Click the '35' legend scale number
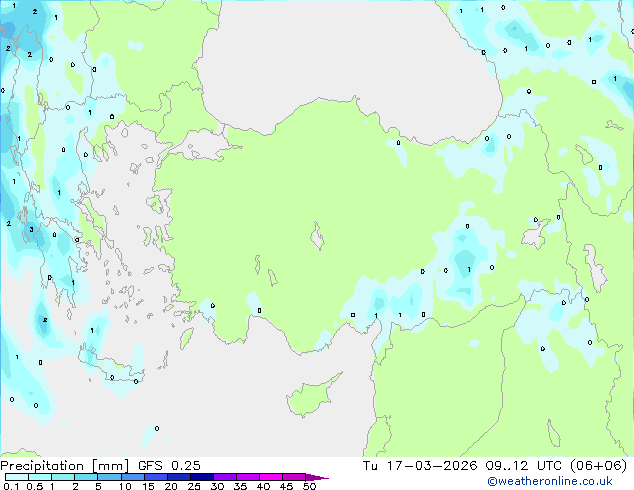Image resolution: width=634 pixels, height=490 pixels. coord(240,486)
